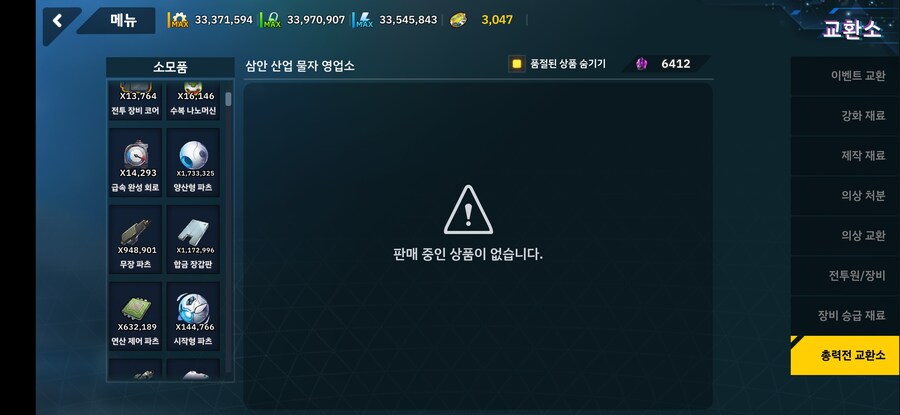This screenshot has height=415, width=900.
Task: Click the 시작형 파츠 item icon
Action: coord(193,308)
